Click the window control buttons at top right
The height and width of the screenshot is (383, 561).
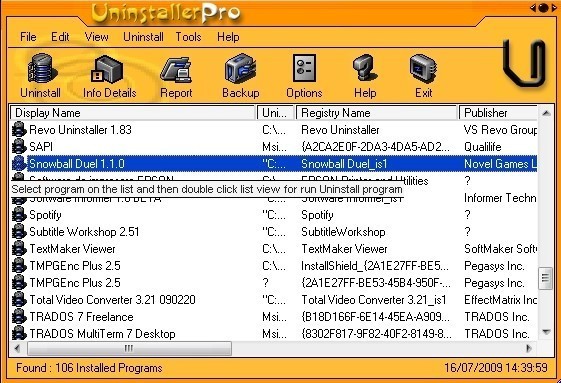[x=543, y=8]
